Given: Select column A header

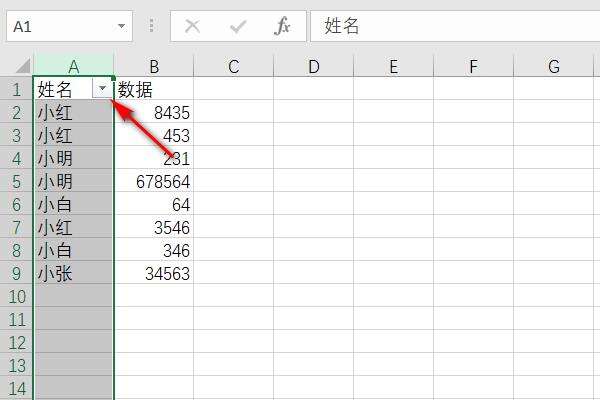Looking at the screenshot, I should click(x=74, y=66).
